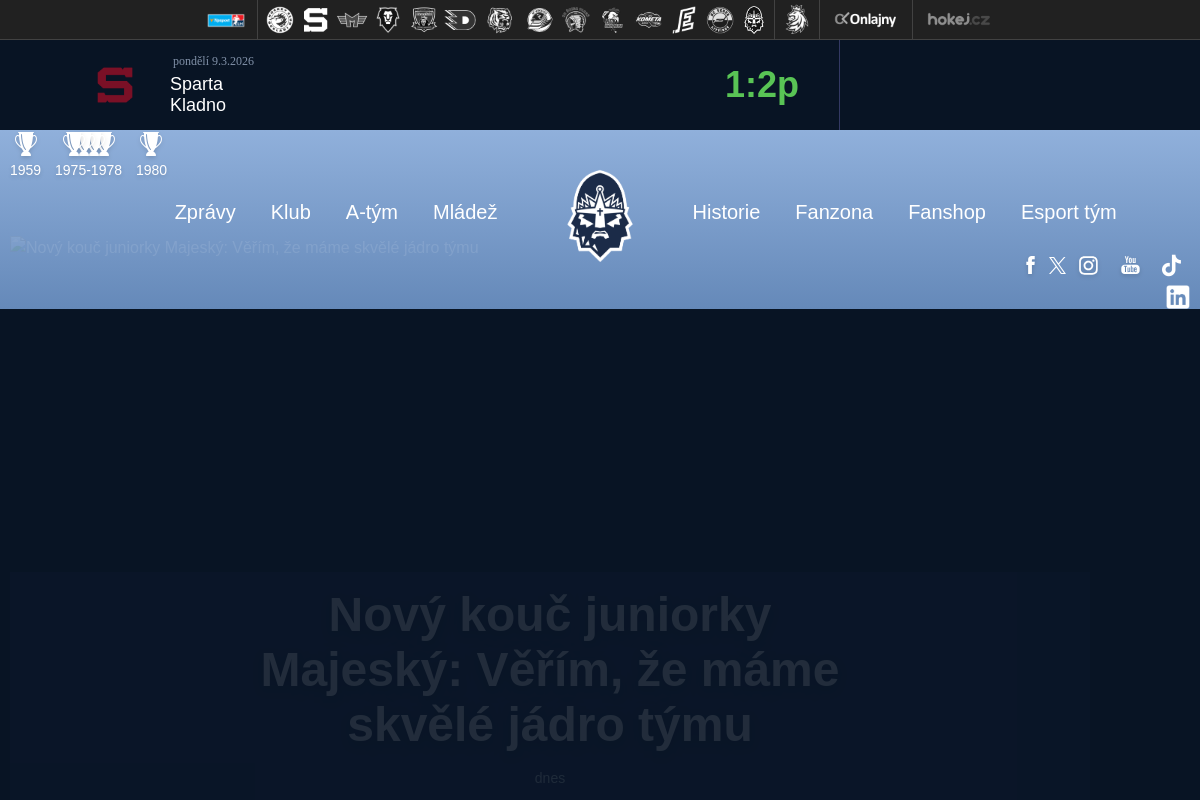Open the Czech hockey lion logo
The width and height of the screenshot is (1200, 800).
pos(796,19)
